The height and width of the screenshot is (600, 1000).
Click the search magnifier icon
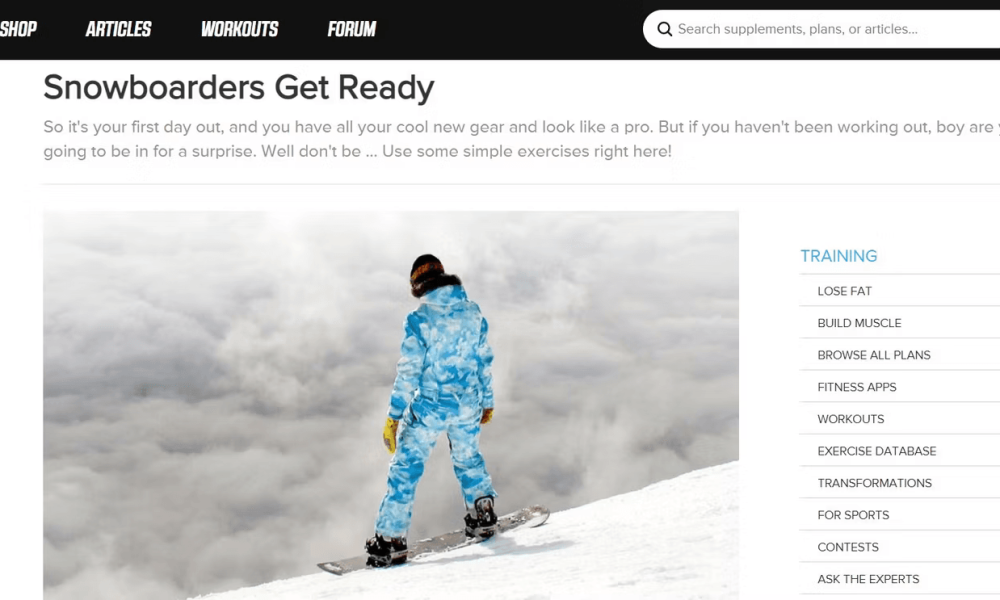coord(665,29)
